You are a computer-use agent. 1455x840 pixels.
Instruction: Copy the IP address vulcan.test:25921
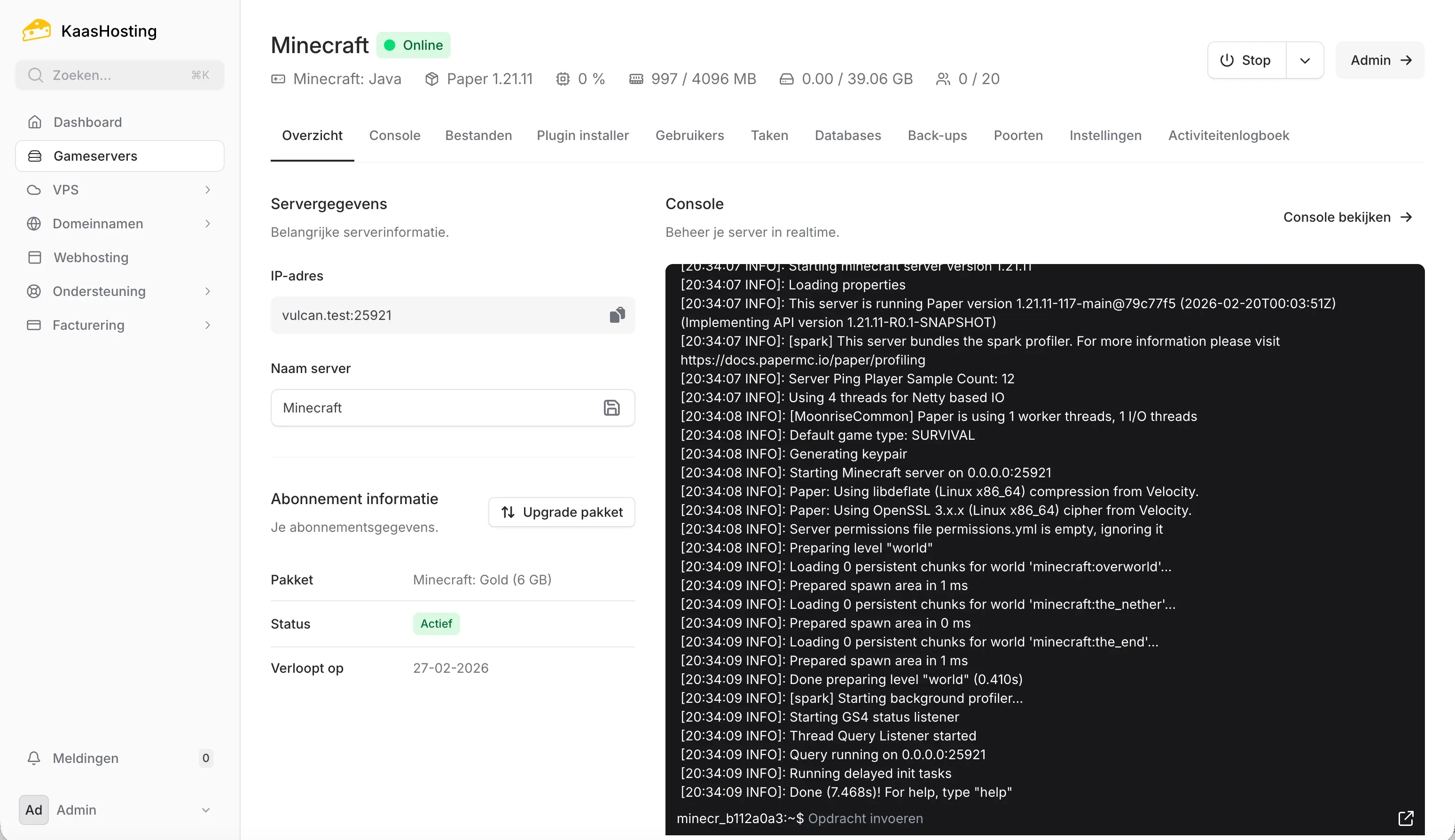(617, 315)
